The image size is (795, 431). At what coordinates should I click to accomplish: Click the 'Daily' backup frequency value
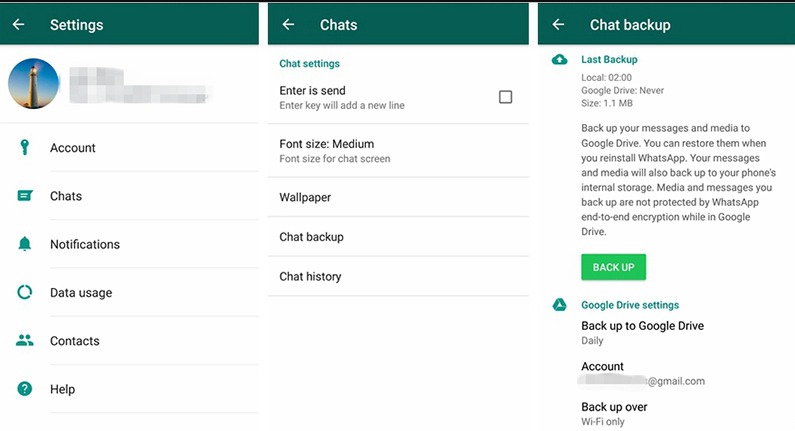pyautogui.click(x=592, y=340)
